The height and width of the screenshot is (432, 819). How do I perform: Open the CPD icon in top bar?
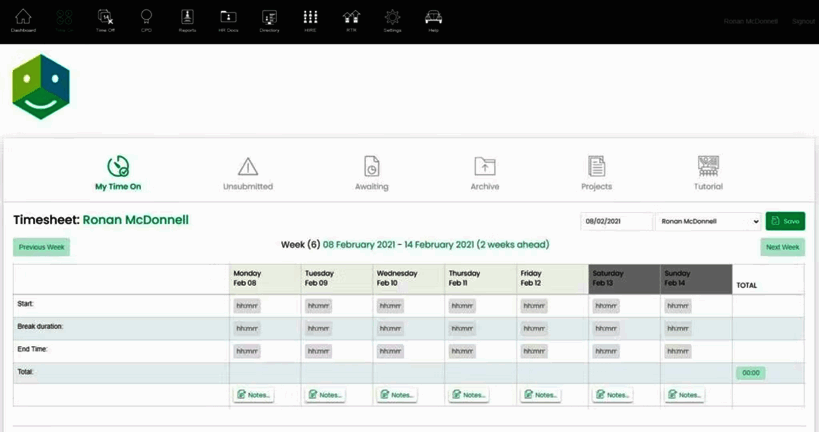pos(146,20)
